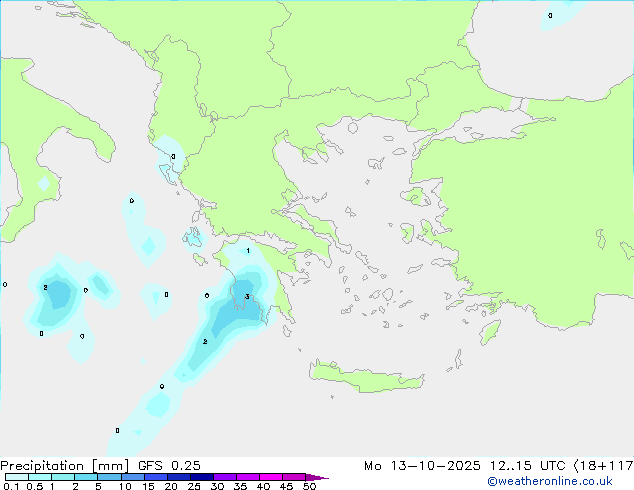Click the 40–45 mm magenta legend swatch

pyautogui.click(x=271, y=477)
